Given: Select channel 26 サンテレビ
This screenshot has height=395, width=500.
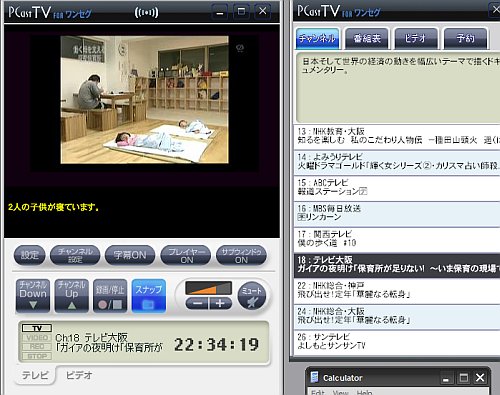Looking at the screenshot, I should (397, 342).
